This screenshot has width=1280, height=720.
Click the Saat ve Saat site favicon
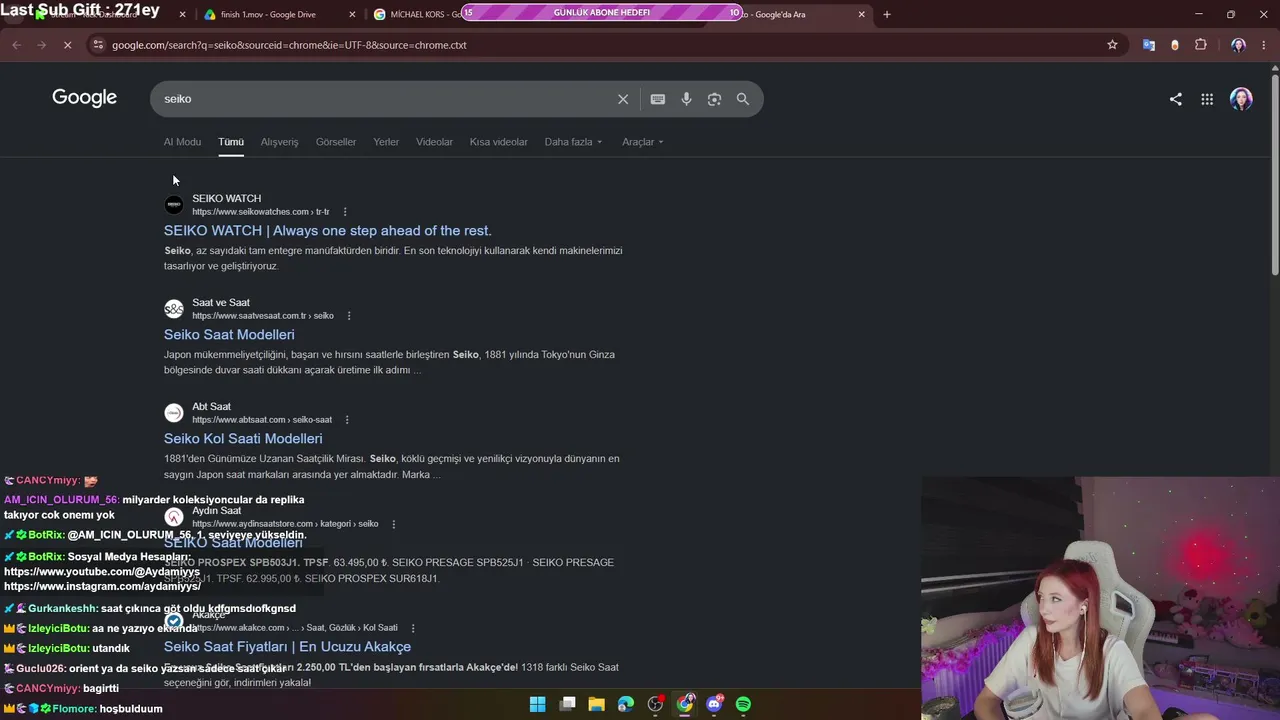coord(174,309)
